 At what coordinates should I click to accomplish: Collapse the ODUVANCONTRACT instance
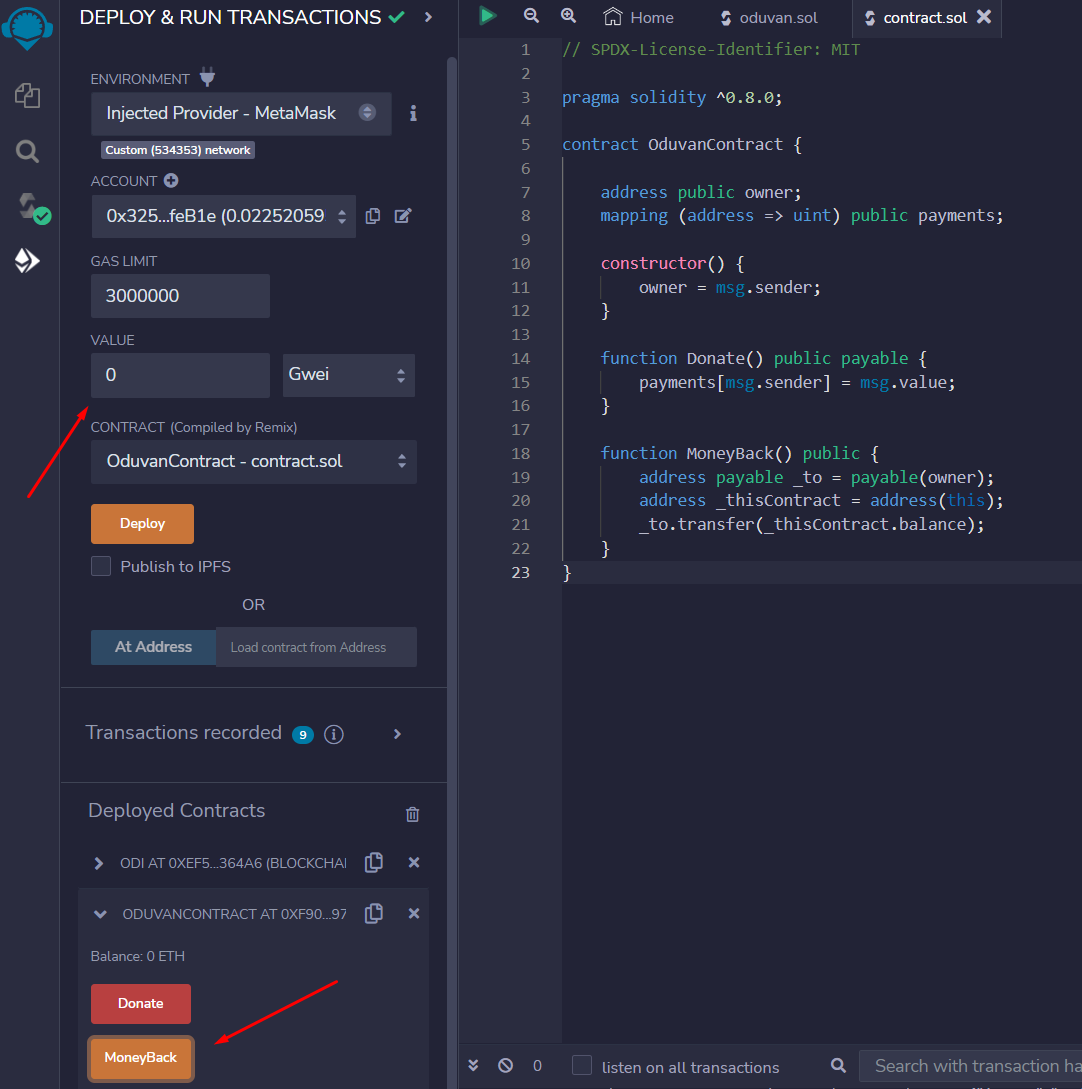100,914
